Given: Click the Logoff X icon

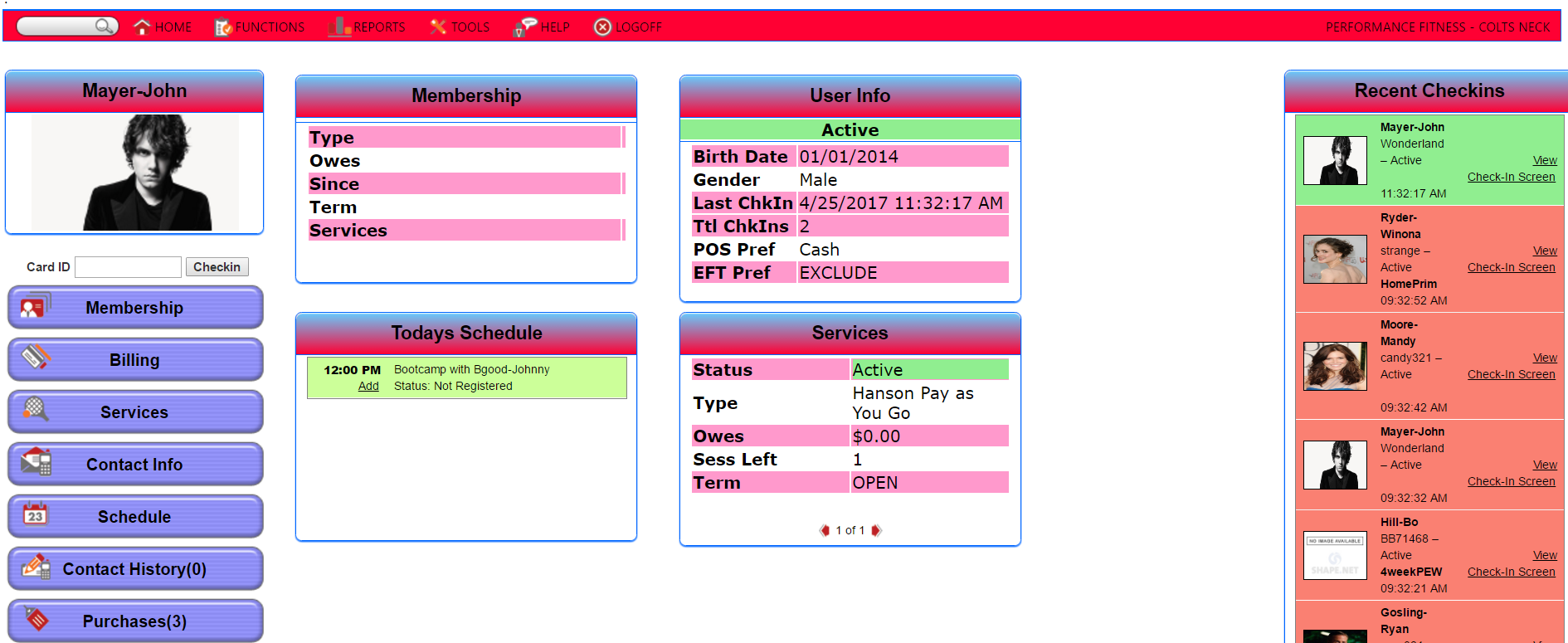Looking at the screenshot, I should click(x=602, y=27).
